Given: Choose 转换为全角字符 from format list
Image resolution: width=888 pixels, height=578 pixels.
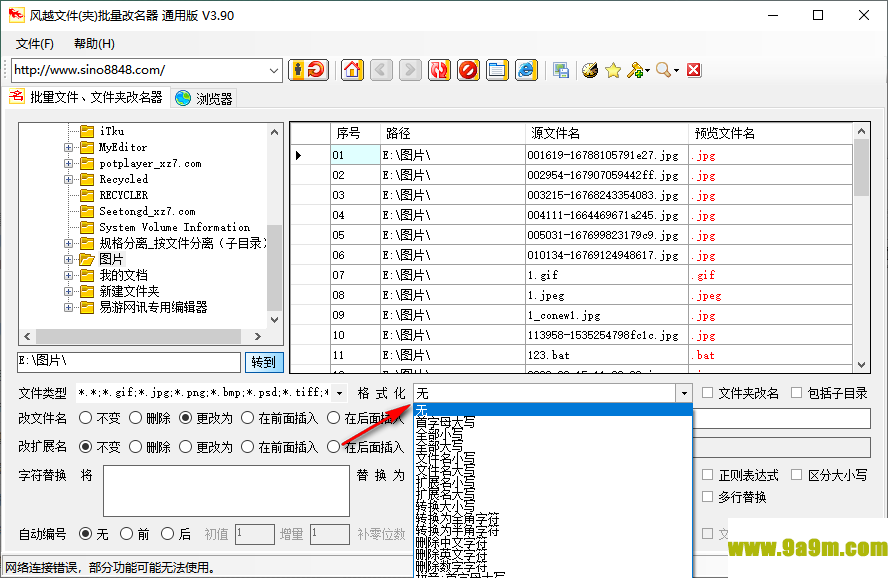Looking at the screenshot, I should tap(458, 519).
